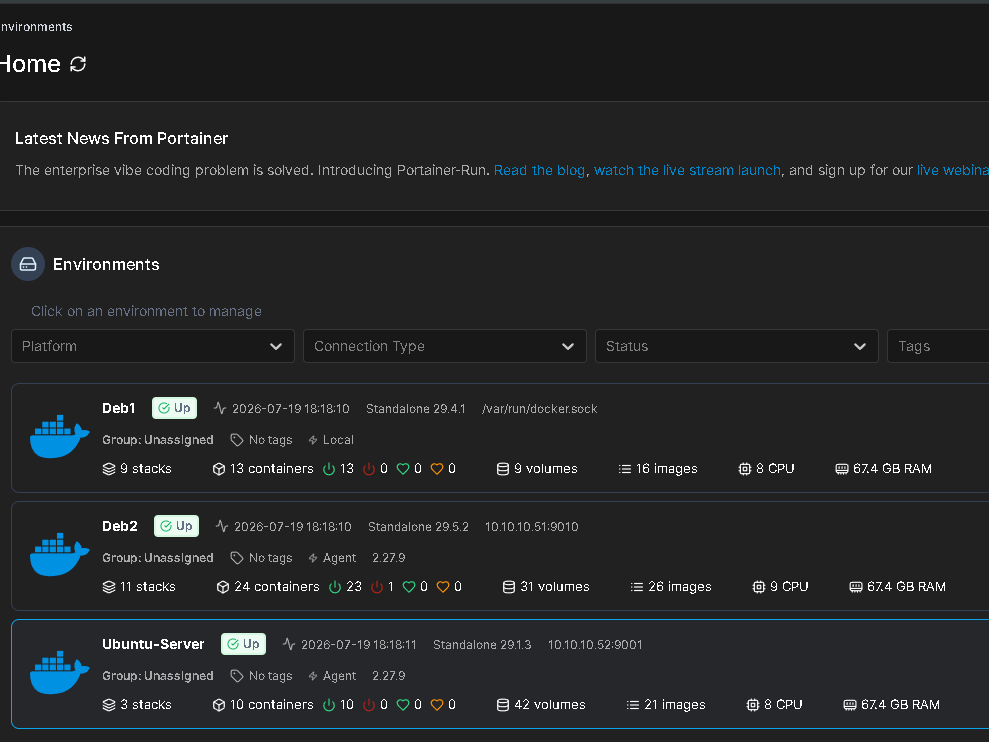Click the lightning icon beside Local for Deb1

(313, 440)
